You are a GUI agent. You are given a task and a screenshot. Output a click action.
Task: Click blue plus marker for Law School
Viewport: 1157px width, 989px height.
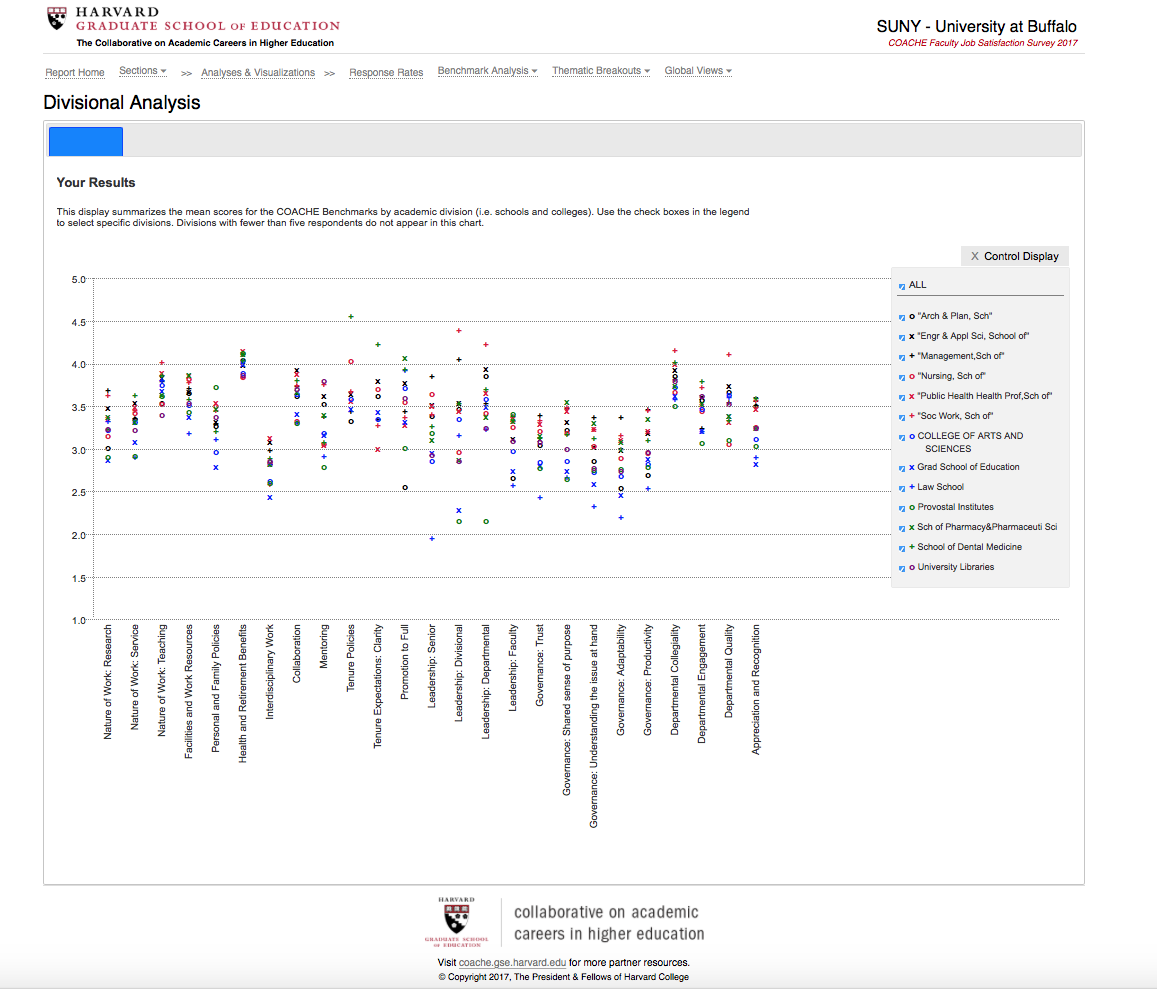pos(912,487)
